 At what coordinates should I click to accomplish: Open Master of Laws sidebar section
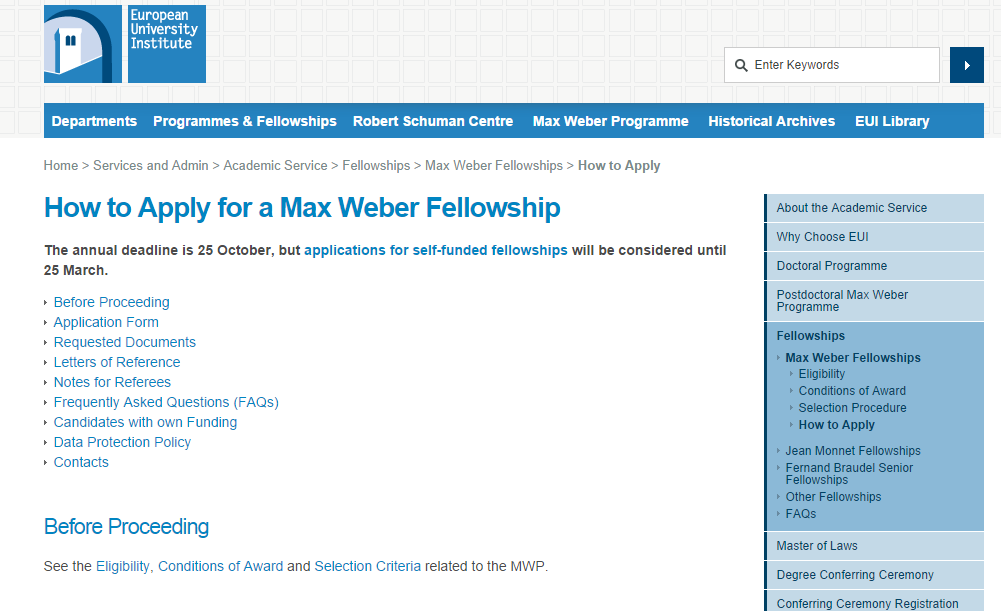pos(817,546)
